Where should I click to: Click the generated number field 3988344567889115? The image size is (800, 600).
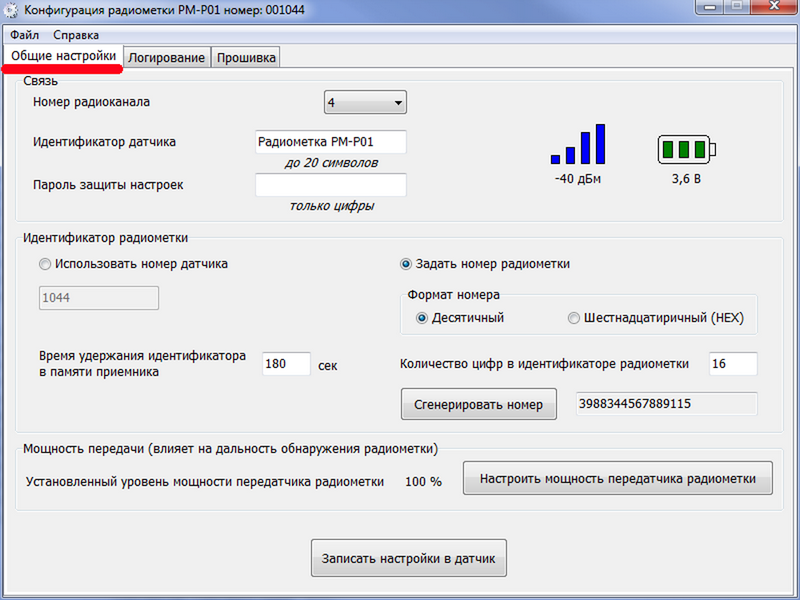[667, 404]
